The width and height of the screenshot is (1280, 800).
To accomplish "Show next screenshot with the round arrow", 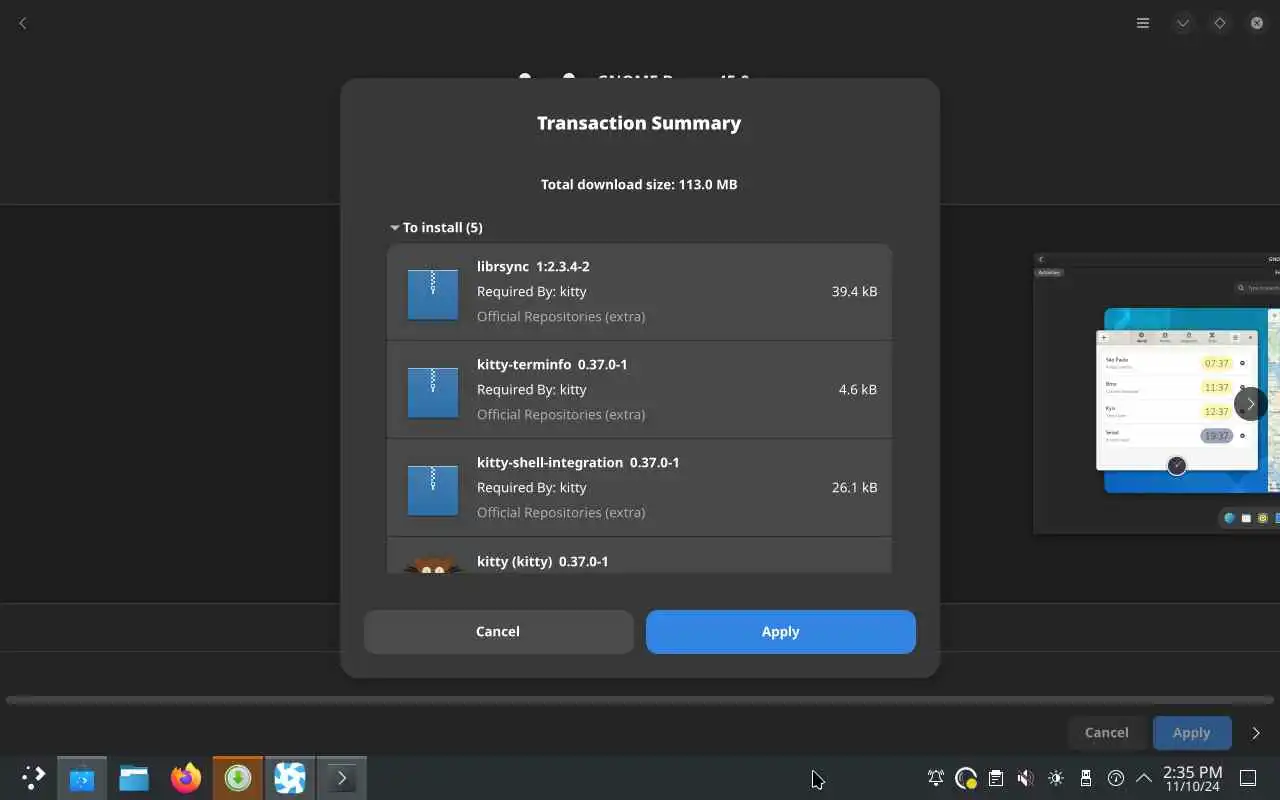I will pos(1250,404).
